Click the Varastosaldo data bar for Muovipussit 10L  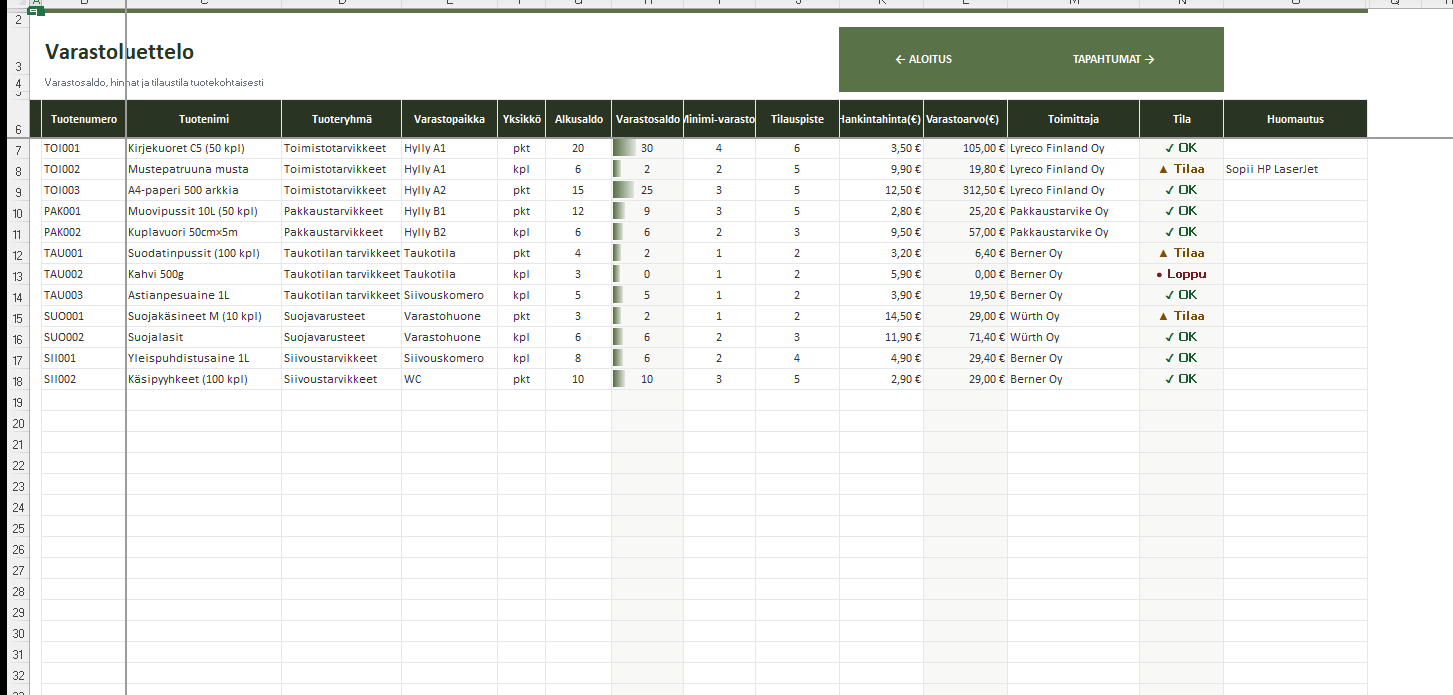(x=646, y=211)
